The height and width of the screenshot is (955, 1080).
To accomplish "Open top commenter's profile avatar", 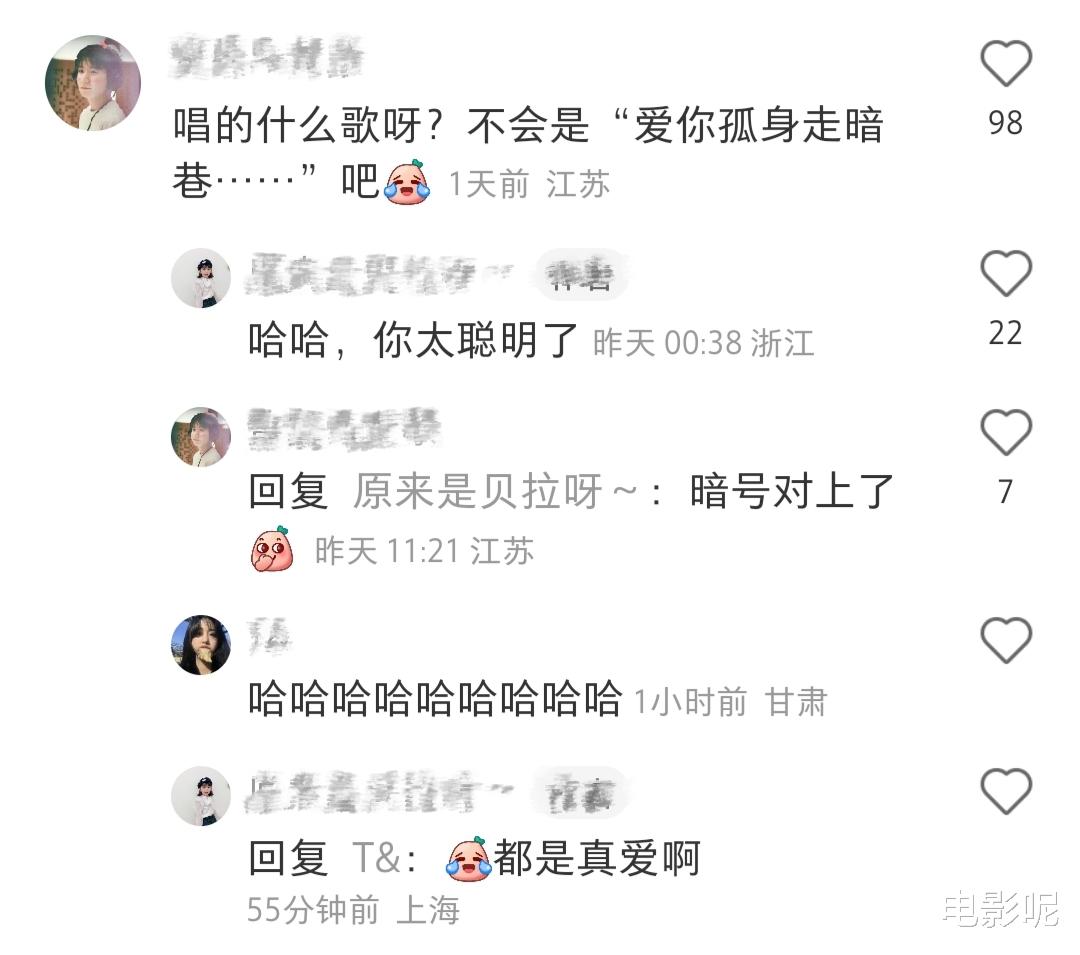I will [x=93, y=83].
